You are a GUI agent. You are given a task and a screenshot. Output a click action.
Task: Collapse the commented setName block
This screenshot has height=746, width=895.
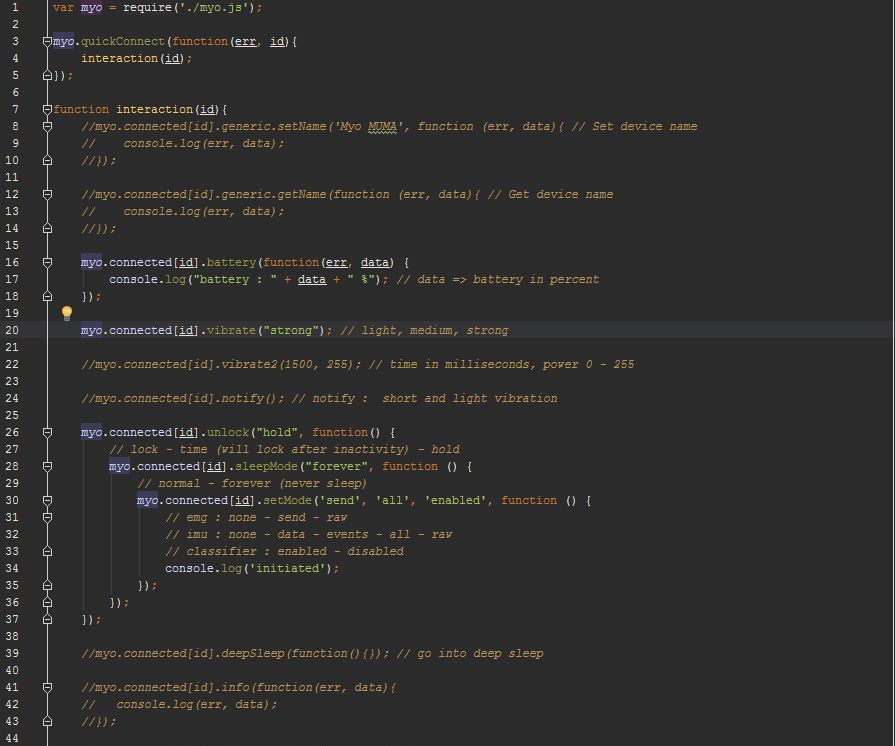(47, 126)
